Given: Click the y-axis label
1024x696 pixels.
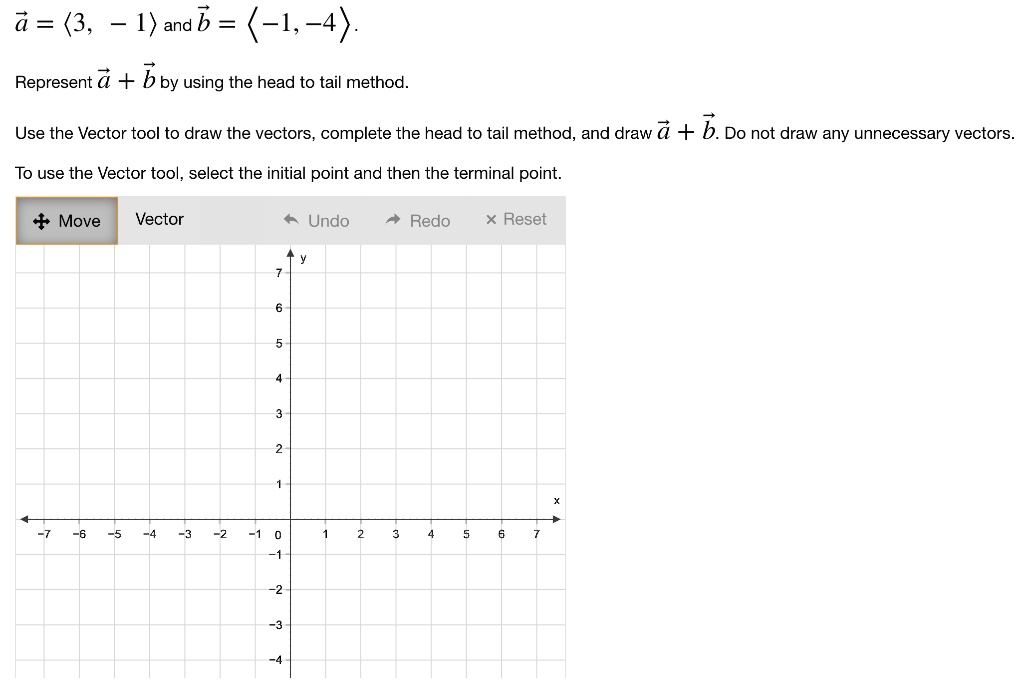Looking at the screenshot, I should (302, 257).
